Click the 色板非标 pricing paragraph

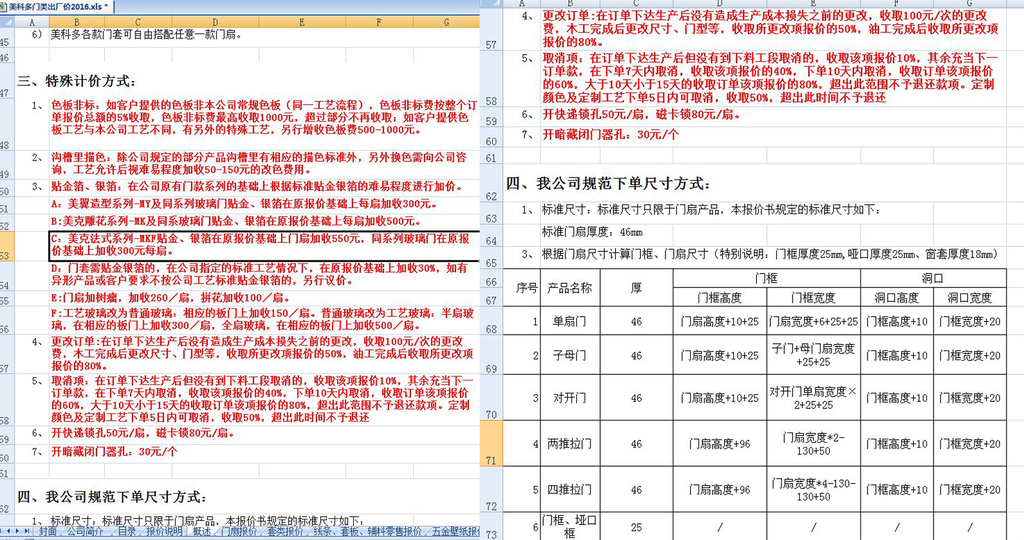click(x=264, y=118)
